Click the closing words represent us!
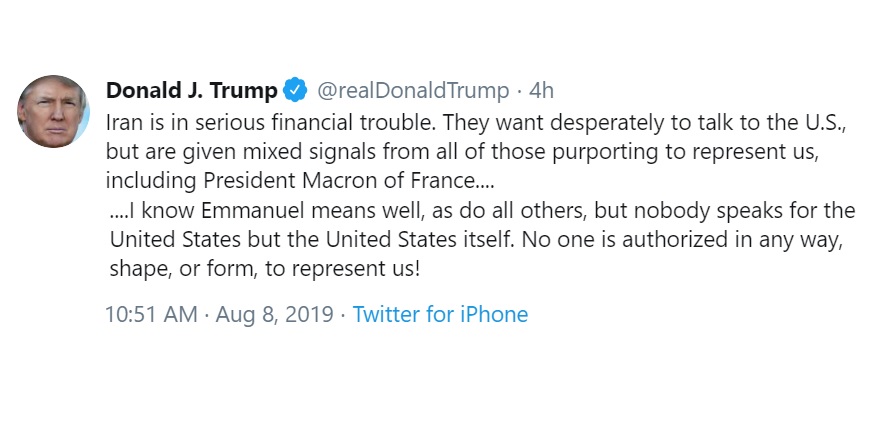Screen dimensions: 893x427 point(354,269)
